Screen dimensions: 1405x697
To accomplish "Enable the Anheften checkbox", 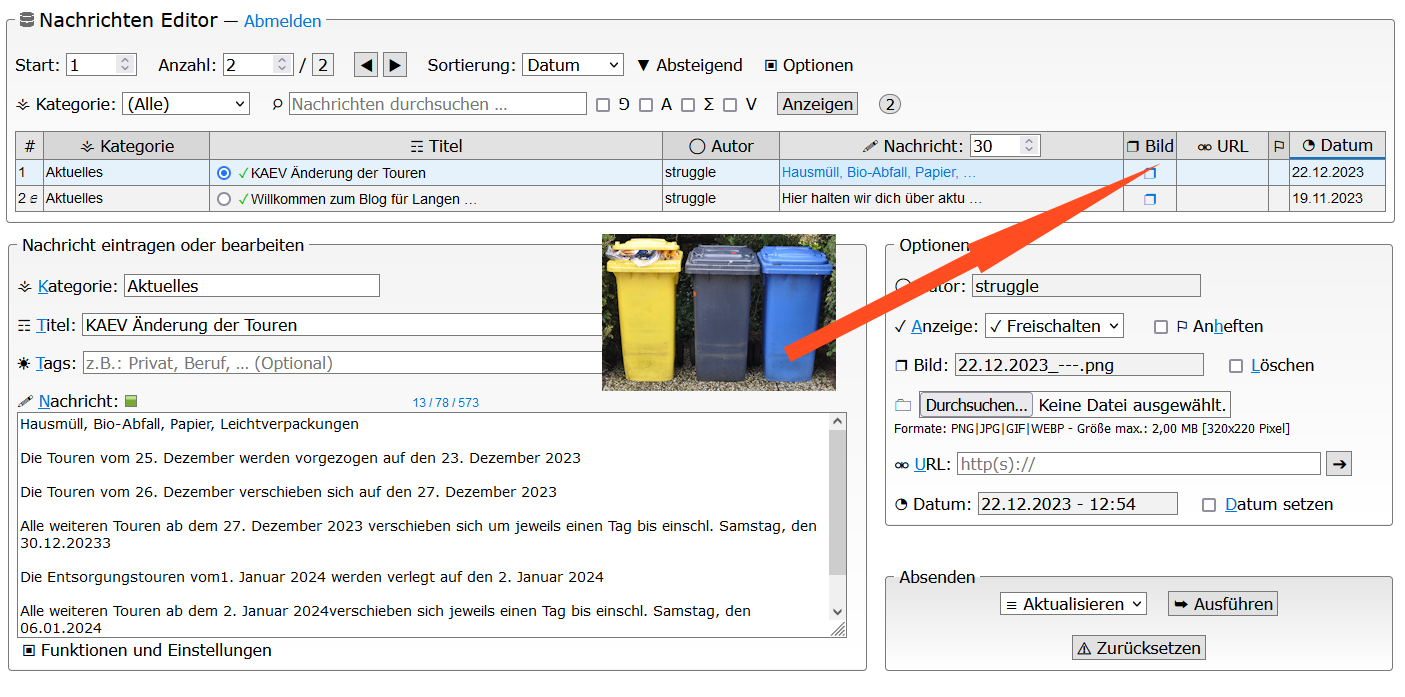I will point(1161,327).
